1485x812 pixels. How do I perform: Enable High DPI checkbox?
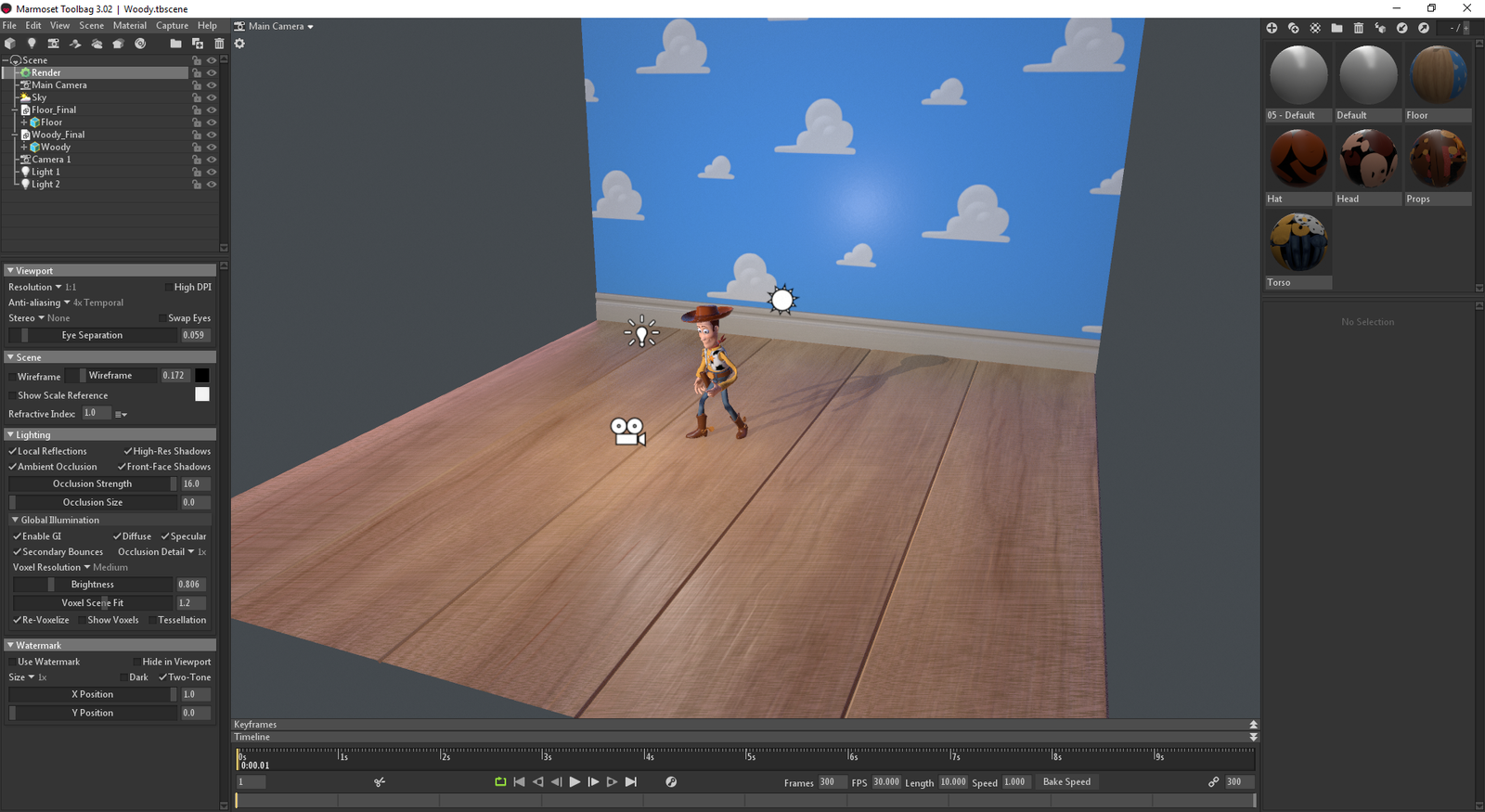tap(168, 288)
